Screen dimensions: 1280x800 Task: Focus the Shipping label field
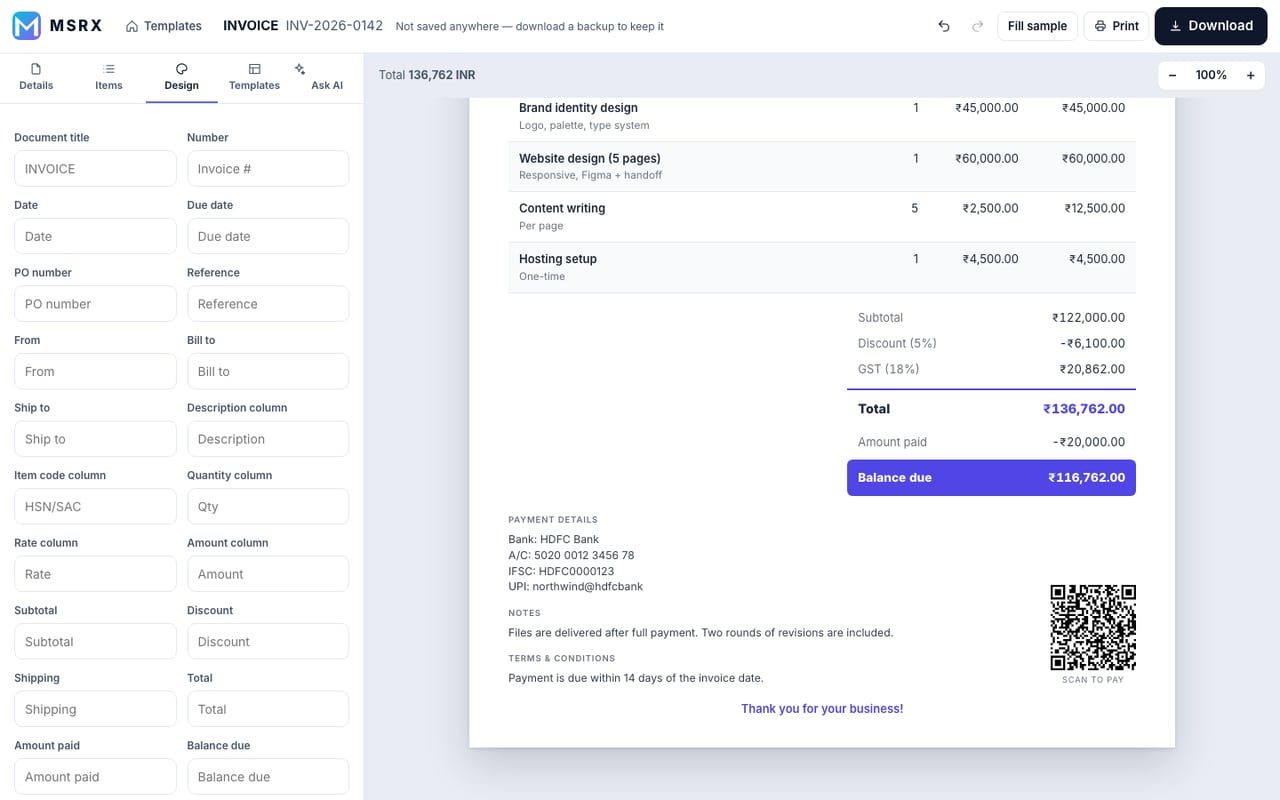click(95, 708)
